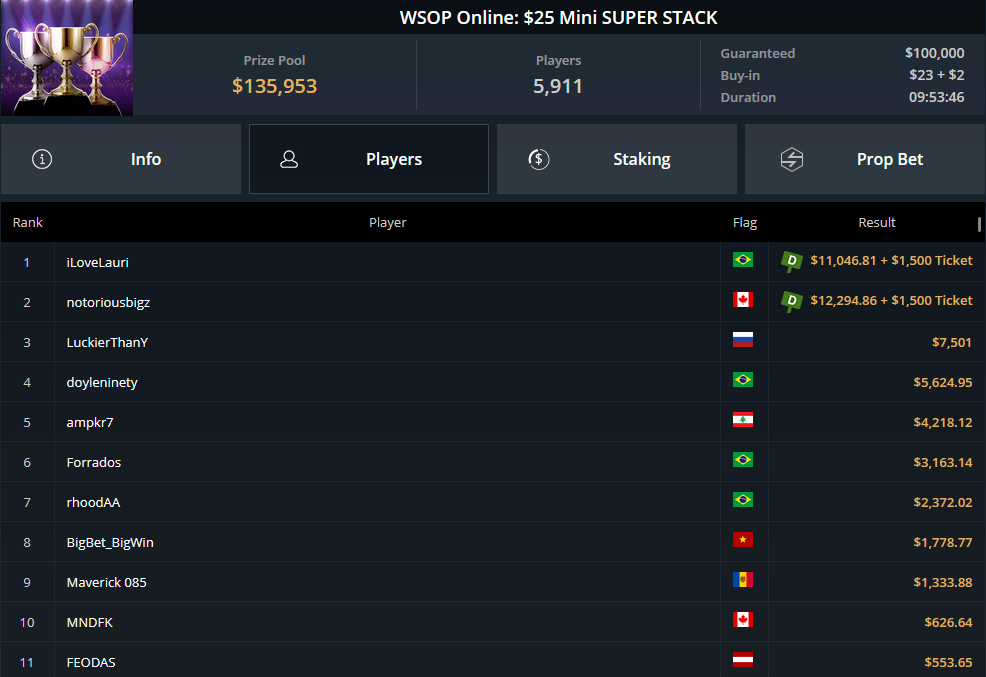Click the $2,372.02 result

pos(943,503)
